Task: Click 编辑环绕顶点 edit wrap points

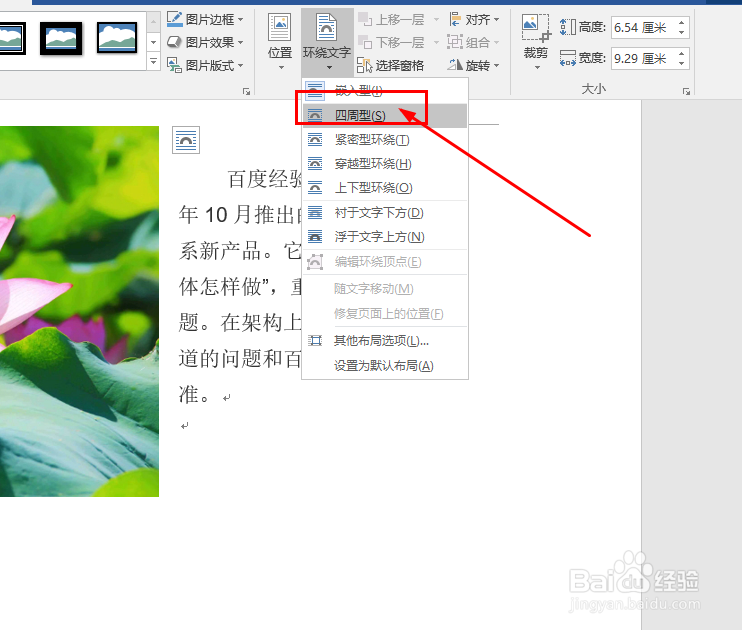Action: click(x=384, y=262)
